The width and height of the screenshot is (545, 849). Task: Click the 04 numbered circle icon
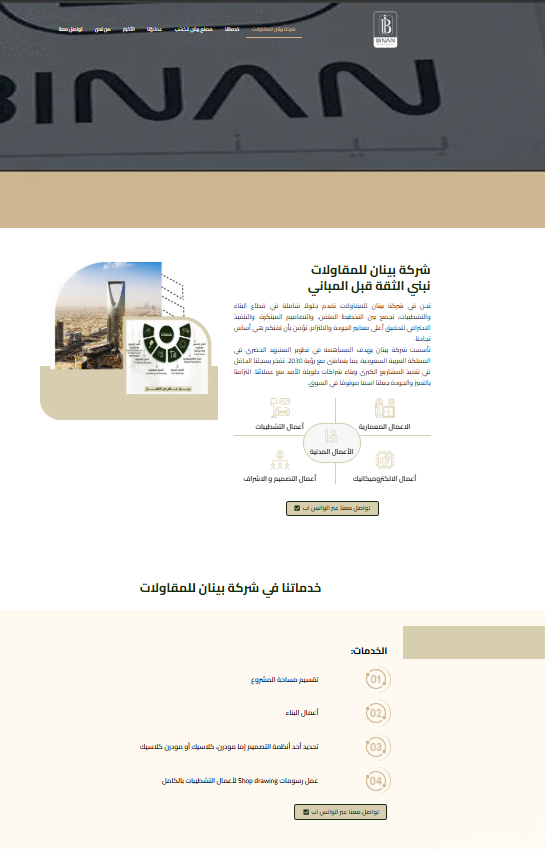[x=377, y=781]
